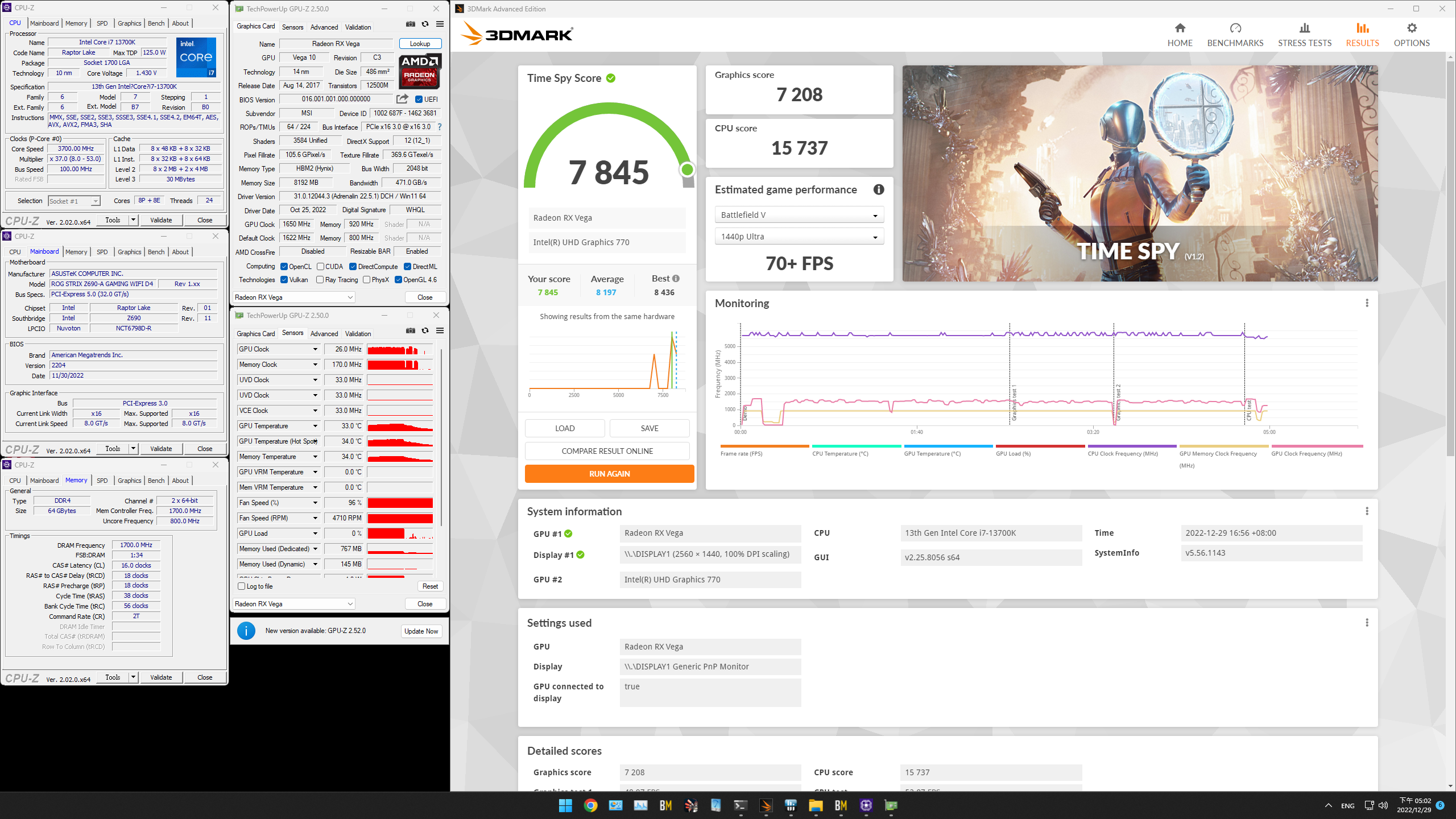This screenshot has width=1456, height=819.
Task: Toggle PhysX checkbox in GPU-Z
Action: tap(366, 280)
